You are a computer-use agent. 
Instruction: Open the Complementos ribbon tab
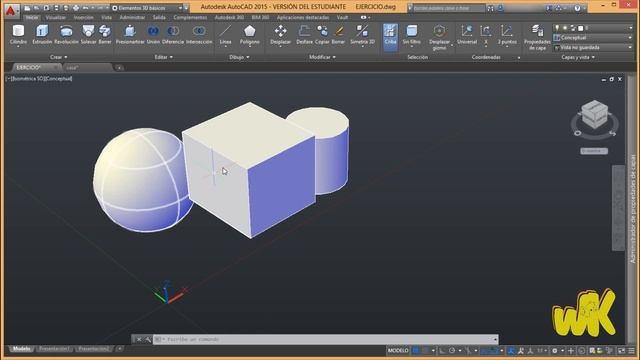coord(190,18)
